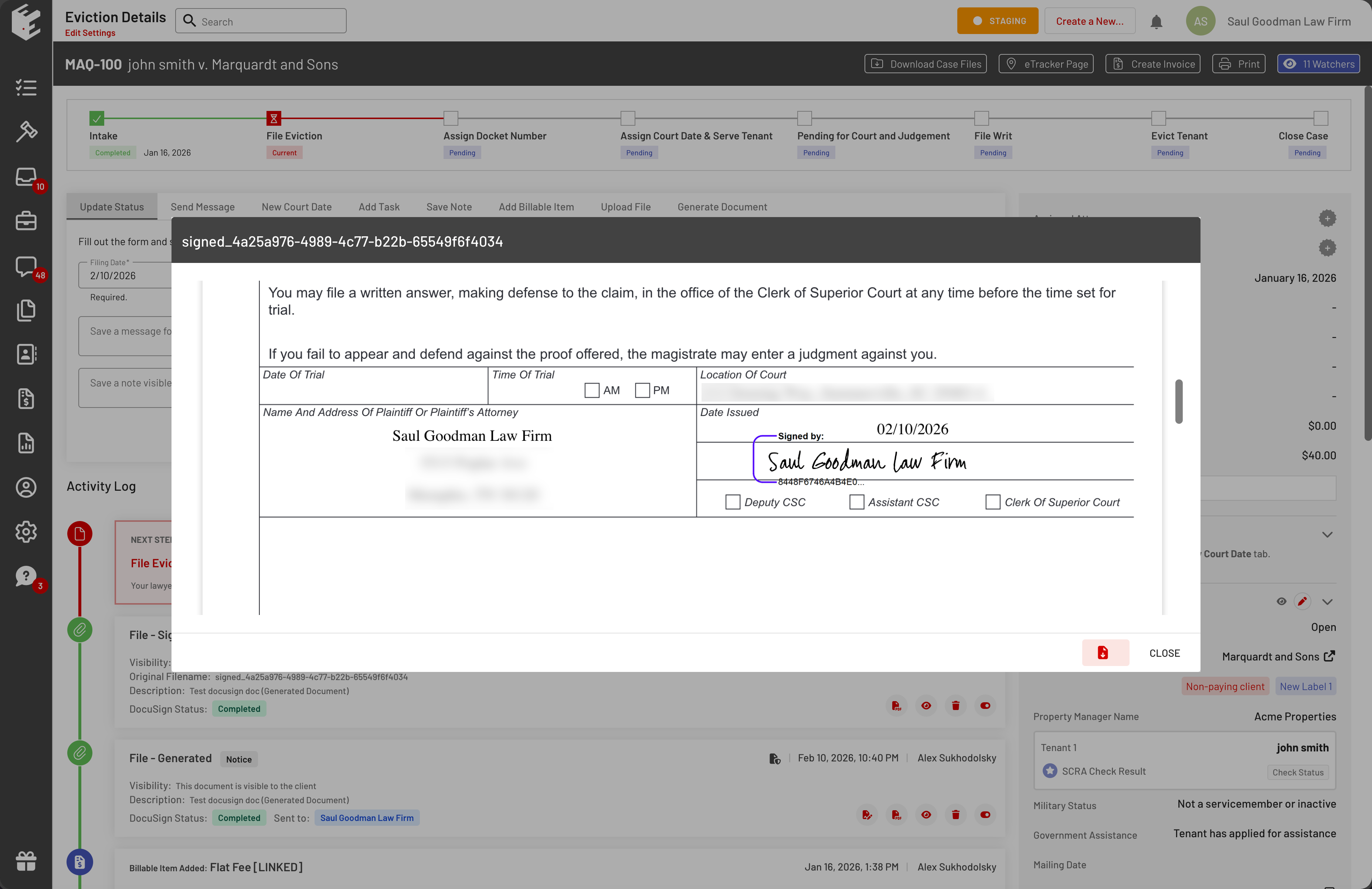Image resolution: width=1372 pixels, height=889 pixels.
Task: Open the settings gear in the sidebar
Action: pyautogui.click(x=26, y=531)
